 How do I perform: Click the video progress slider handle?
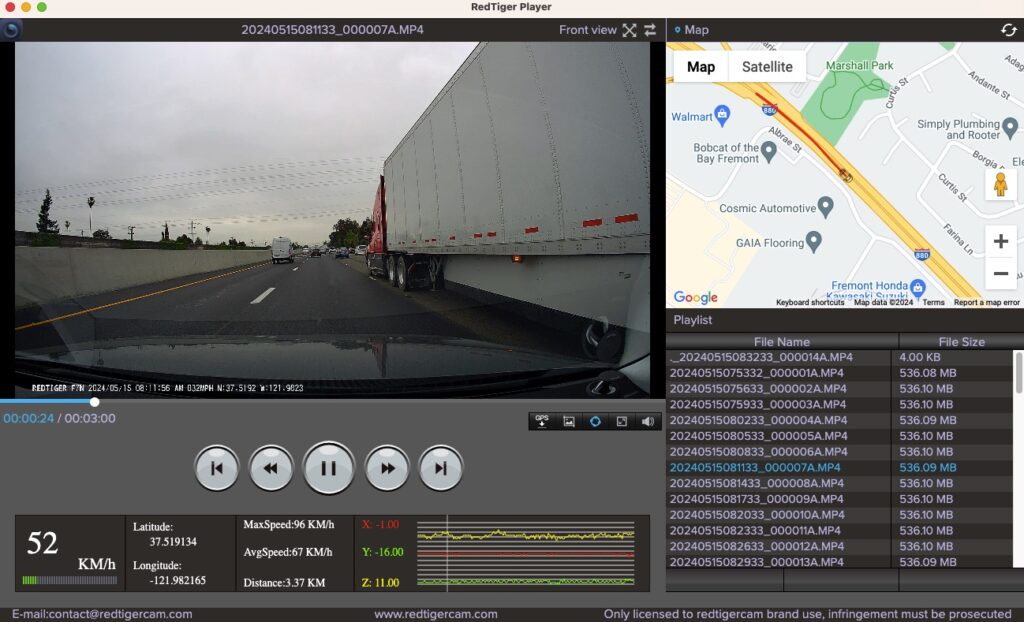click(95, 402)
